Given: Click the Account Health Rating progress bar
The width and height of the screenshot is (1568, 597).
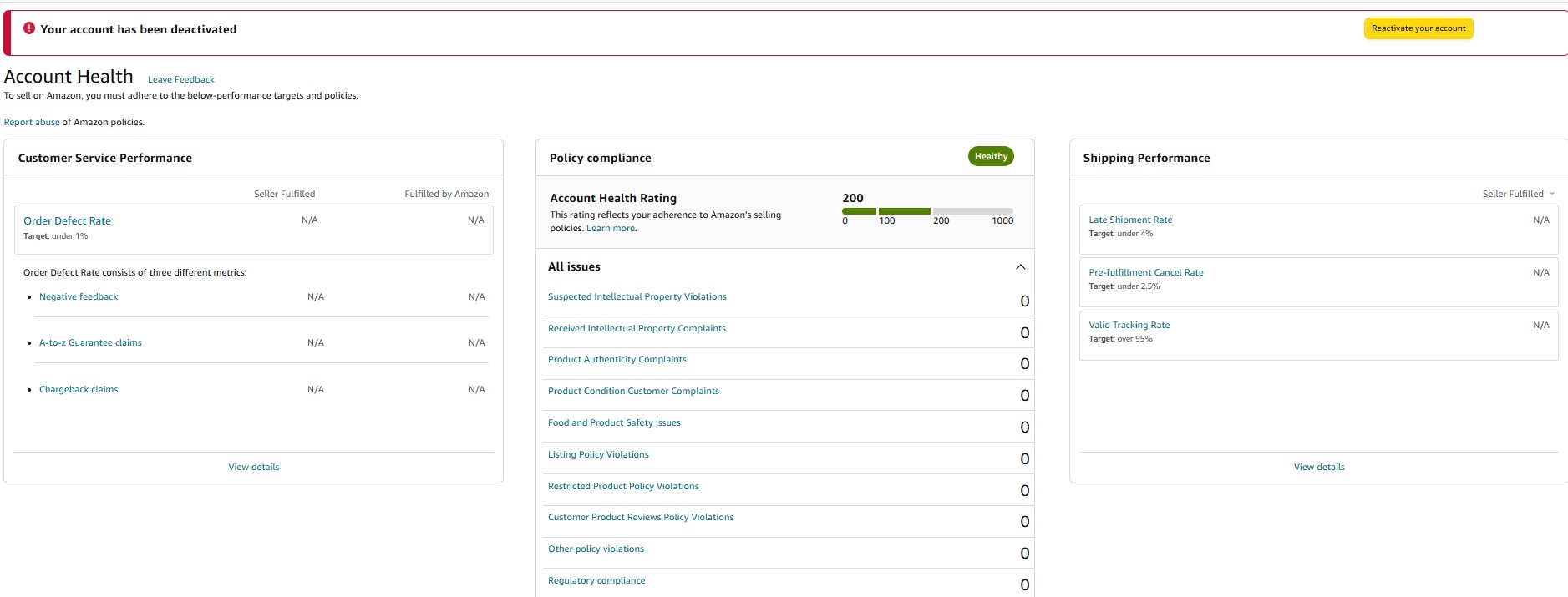Looking at the screenshot, I should click(927, 211).
